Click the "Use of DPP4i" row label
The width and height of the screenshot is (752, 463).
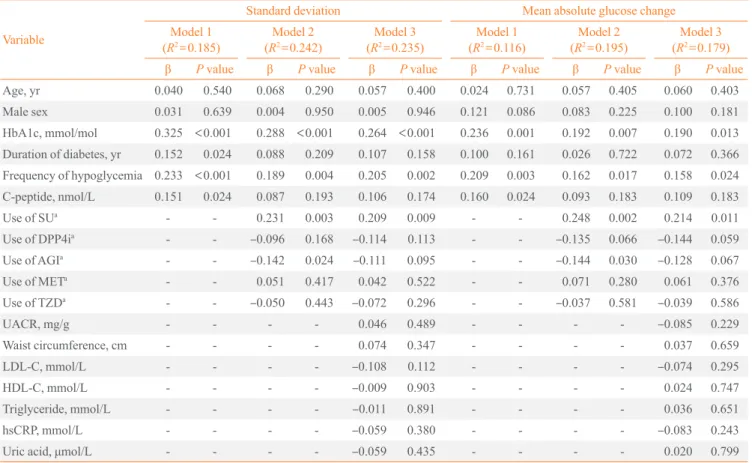[38, 239]
